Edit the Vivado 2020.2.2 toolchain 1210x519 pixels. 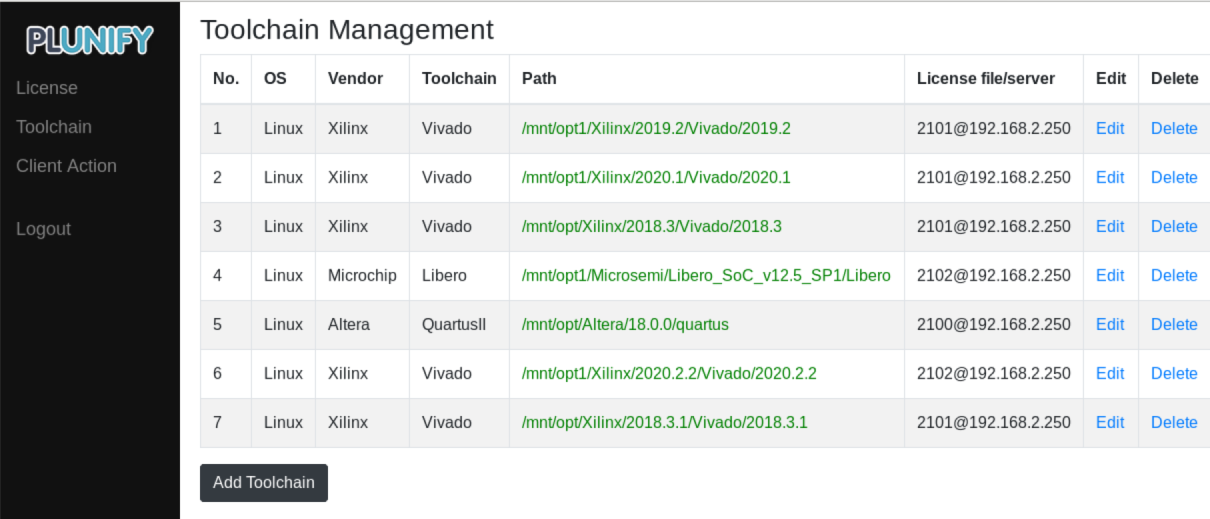click(x=1110, y=373)
